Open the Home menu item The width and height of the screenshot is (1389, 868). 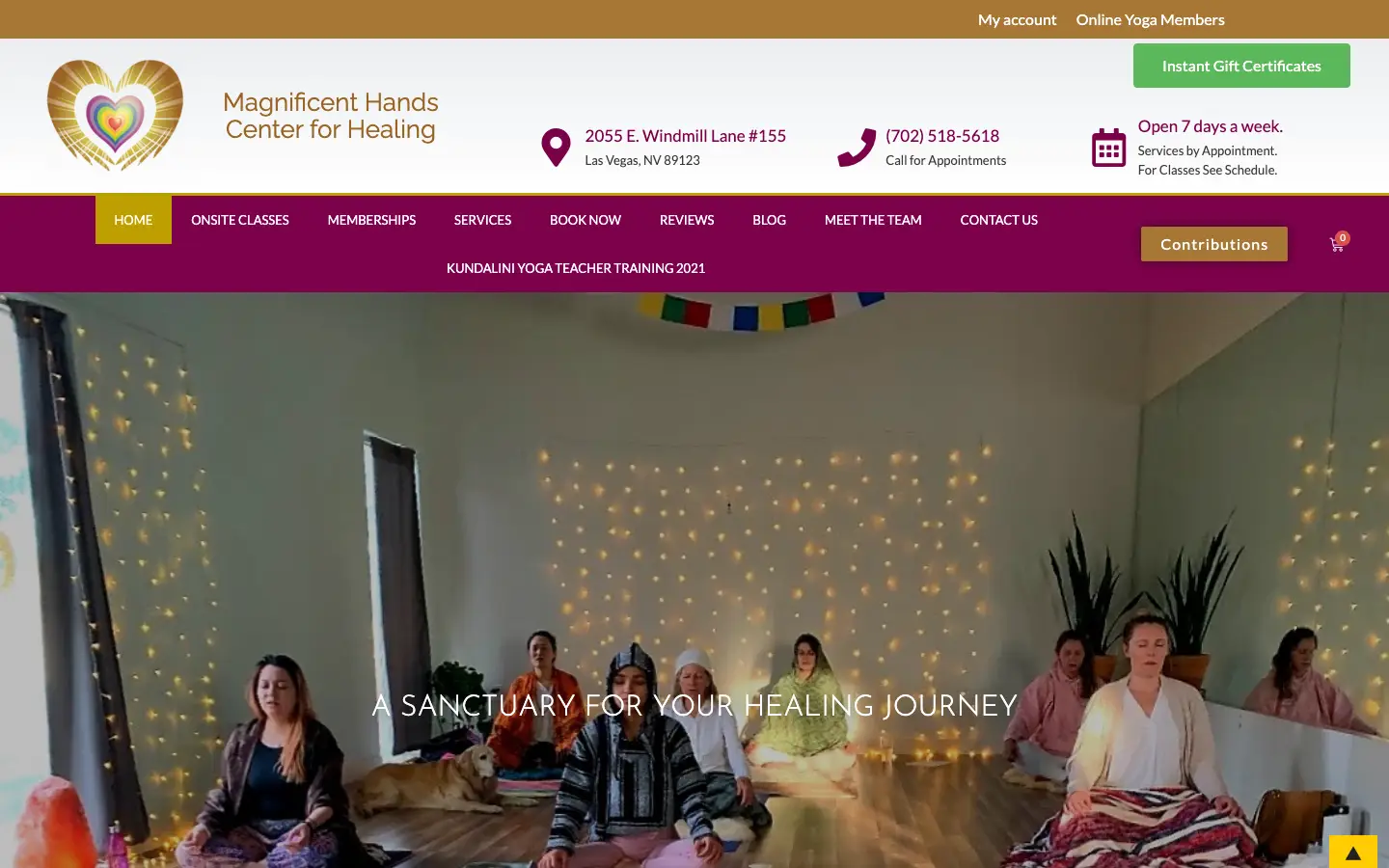point(133,220)
